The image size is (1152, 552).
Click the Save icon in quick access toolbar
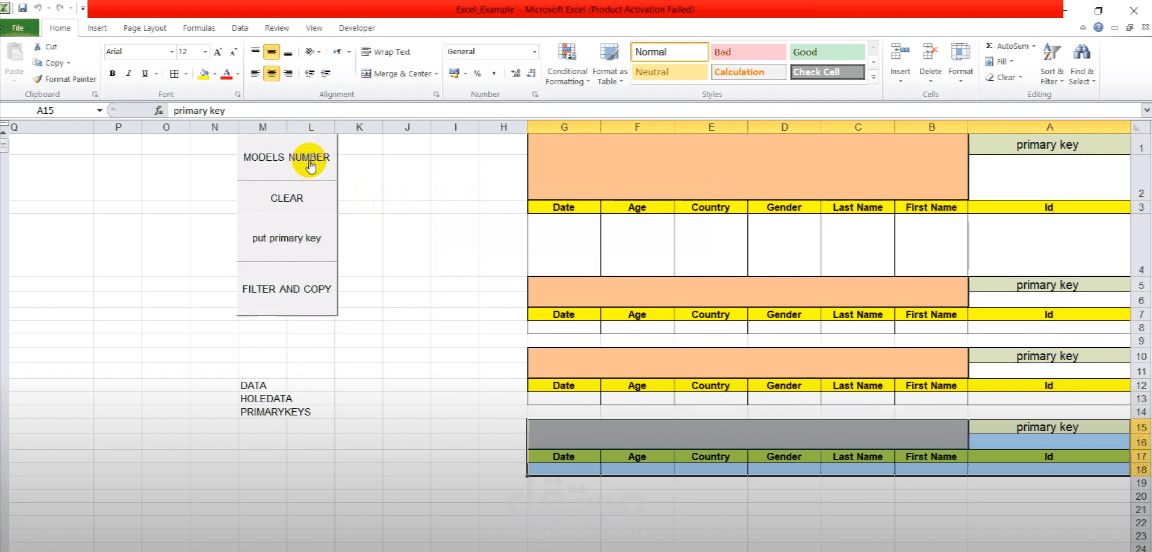pos(22,9)
